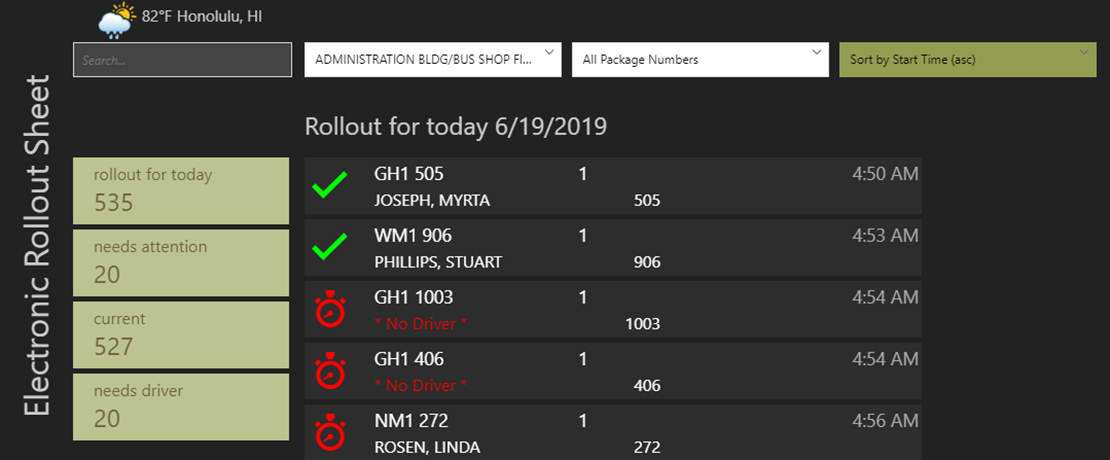
Task: Select the ROSEN, LINDA driver name
Action: 427,447
